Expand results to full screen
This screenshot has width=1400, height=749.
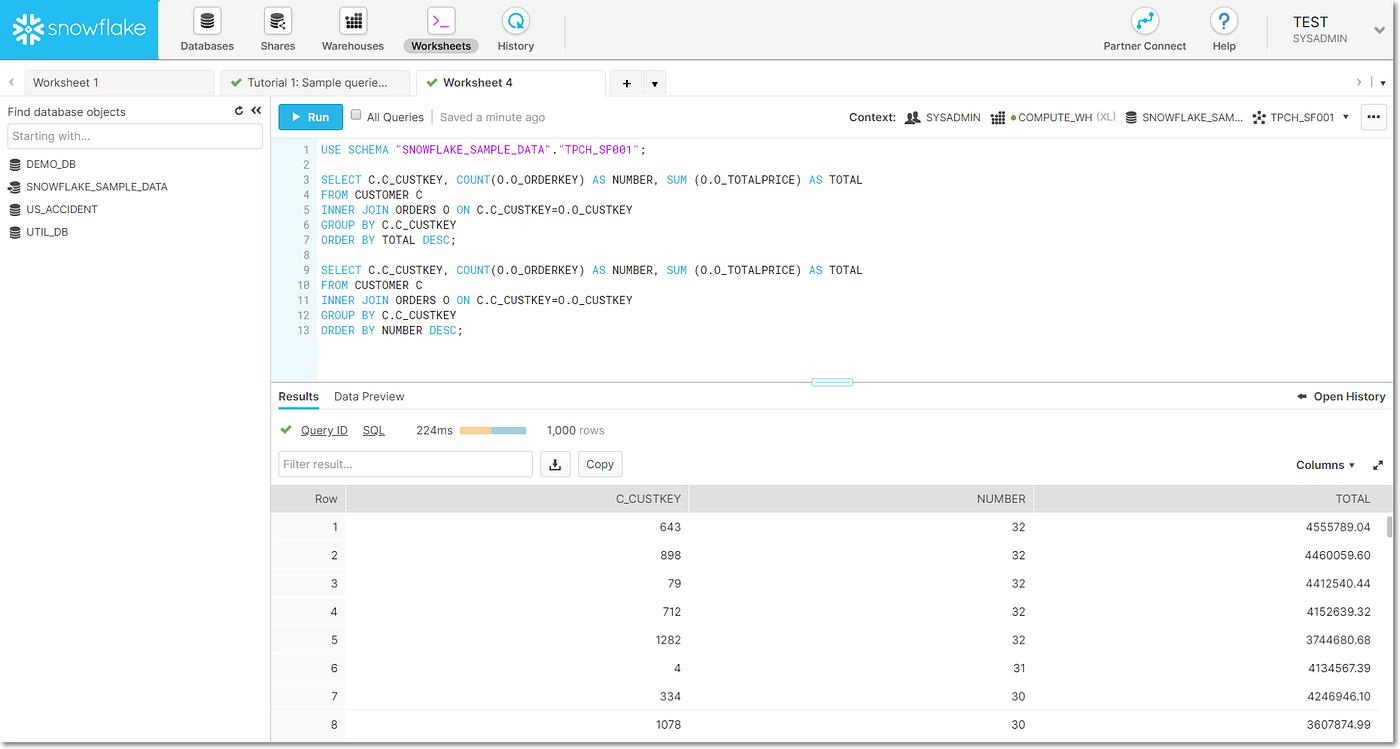pyautogui.click(x=1378, y=464)
